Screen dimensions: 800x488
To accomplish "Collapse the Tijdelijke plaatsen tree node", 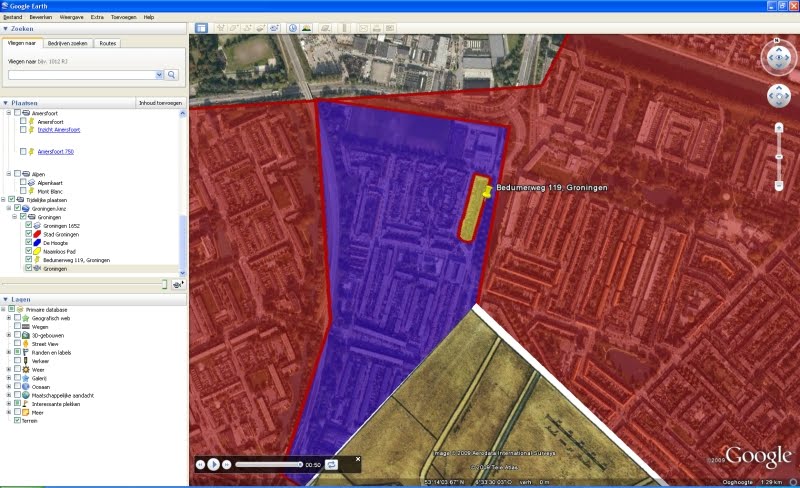I will 3,200.
